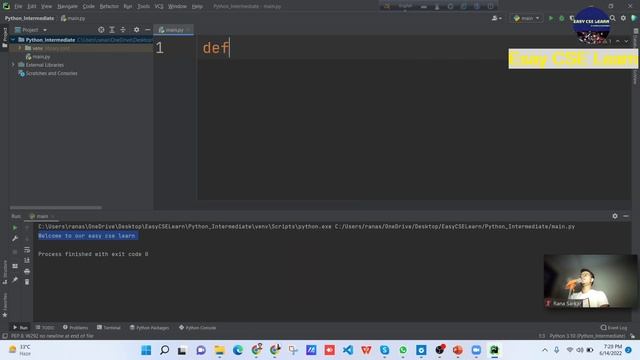The image size is (640, 360).
Task: Open the Refactor menu
Action: 109,6
